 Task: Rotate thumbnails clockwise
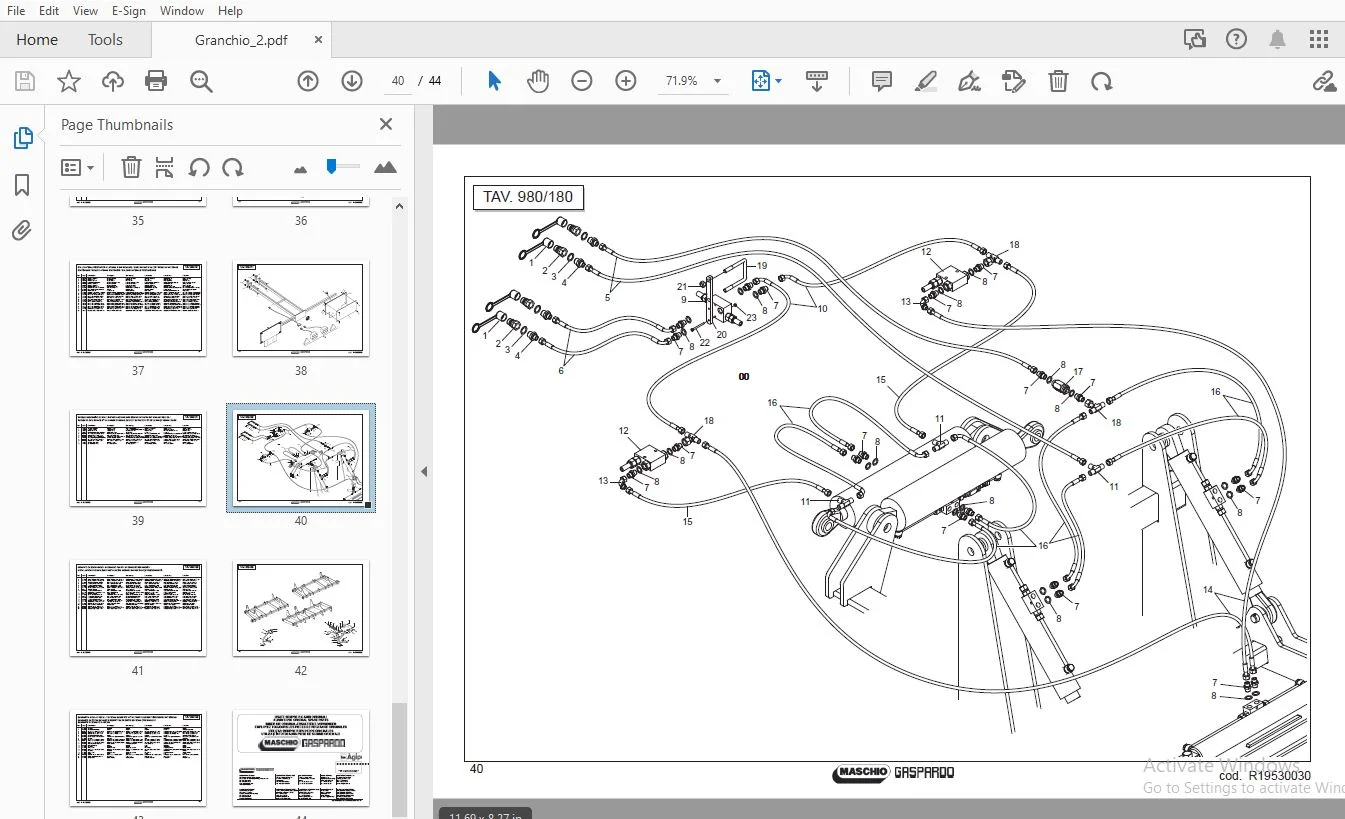pyautogui.click(x=233, y=167)
